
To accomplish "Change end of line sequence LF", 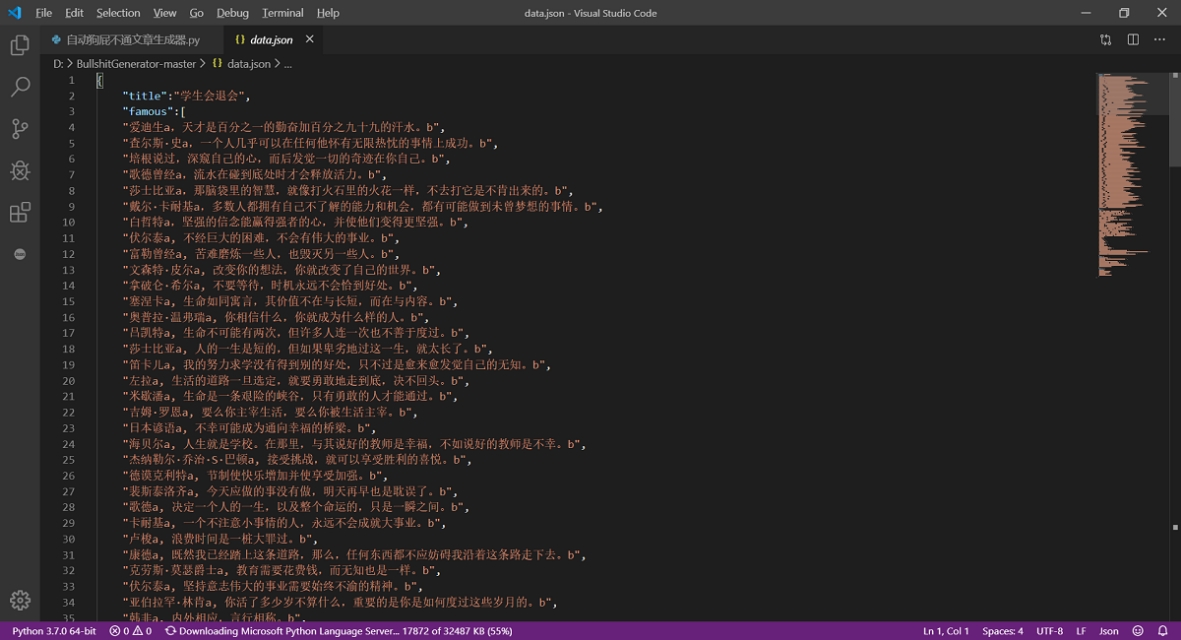I will click(x=1081, y=631).
